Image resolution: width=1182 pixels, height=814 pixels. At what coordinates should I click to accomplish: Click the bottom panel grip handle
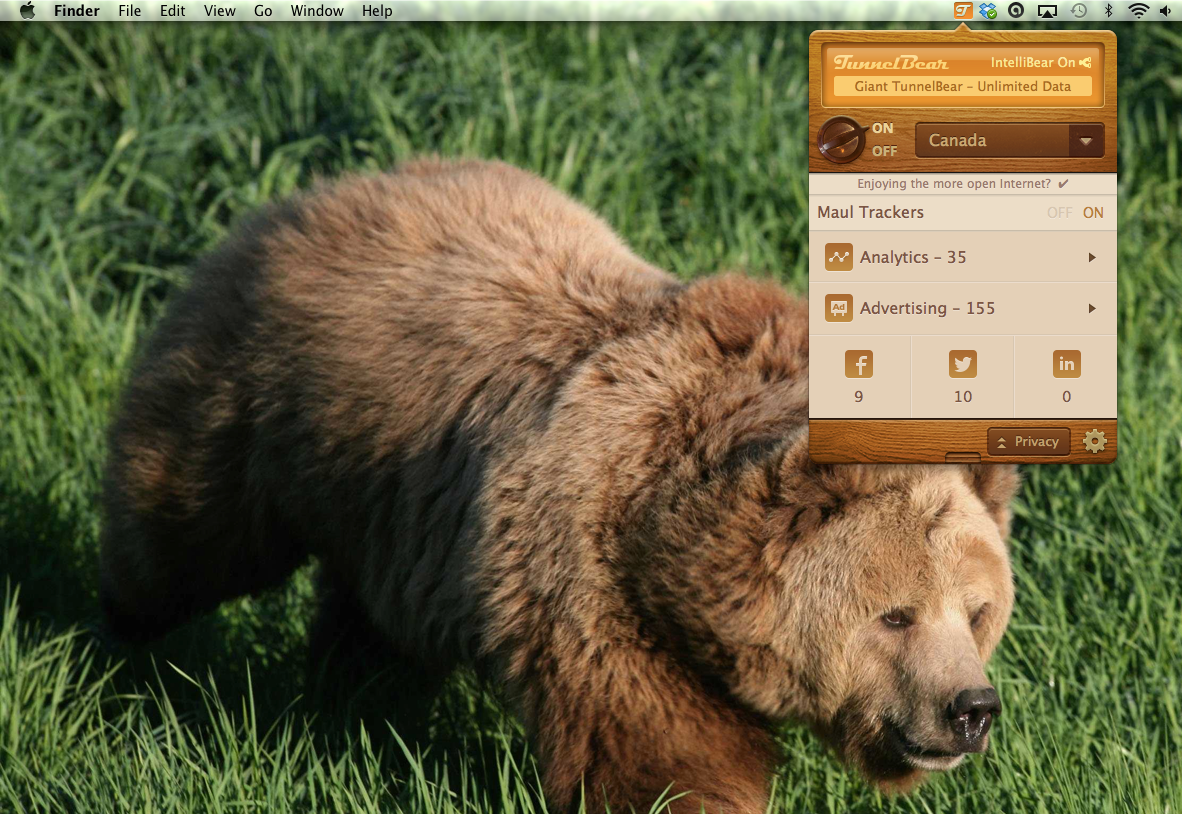963,457
